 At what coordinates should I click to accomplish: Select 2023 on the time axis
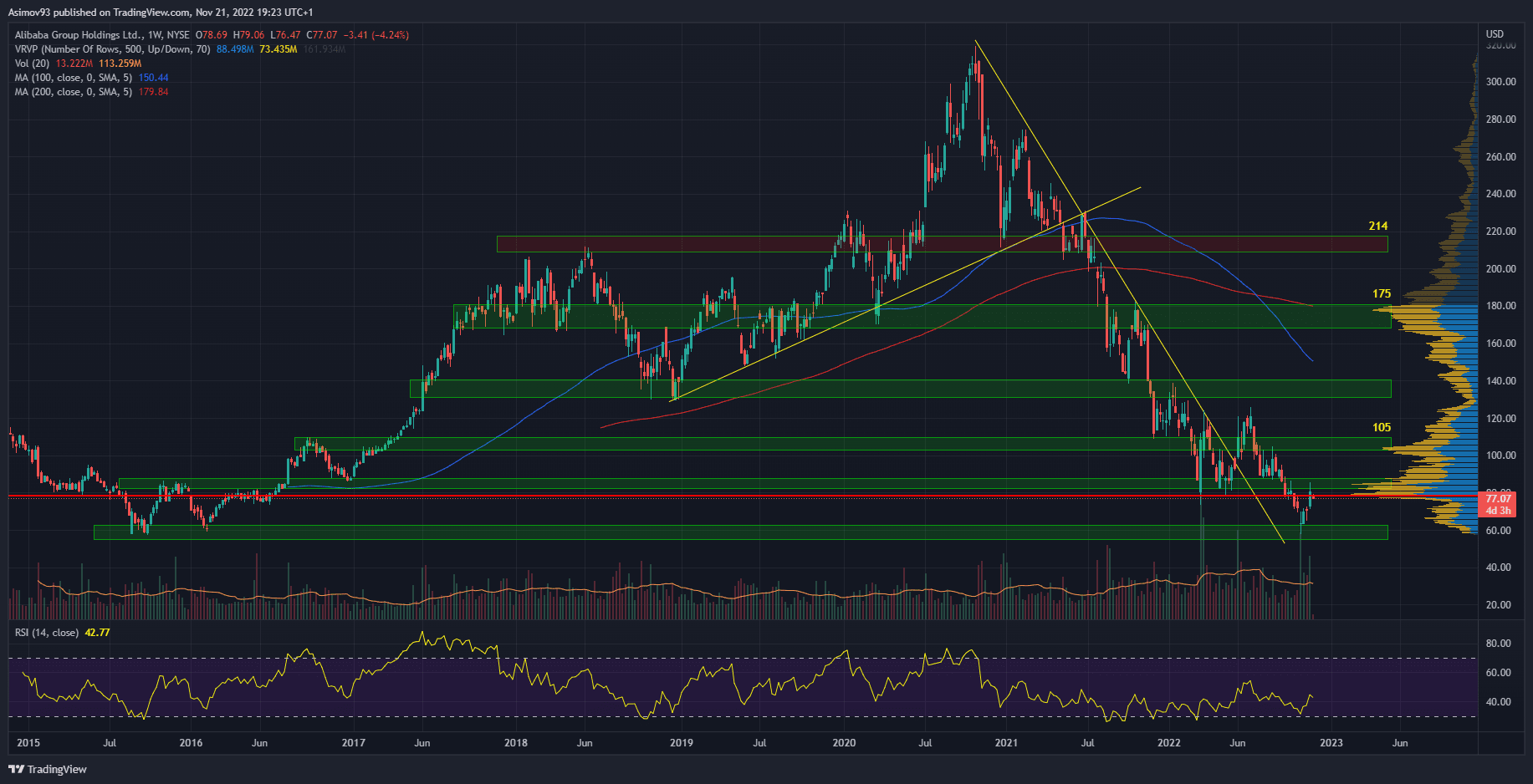tap(1331, 743)
